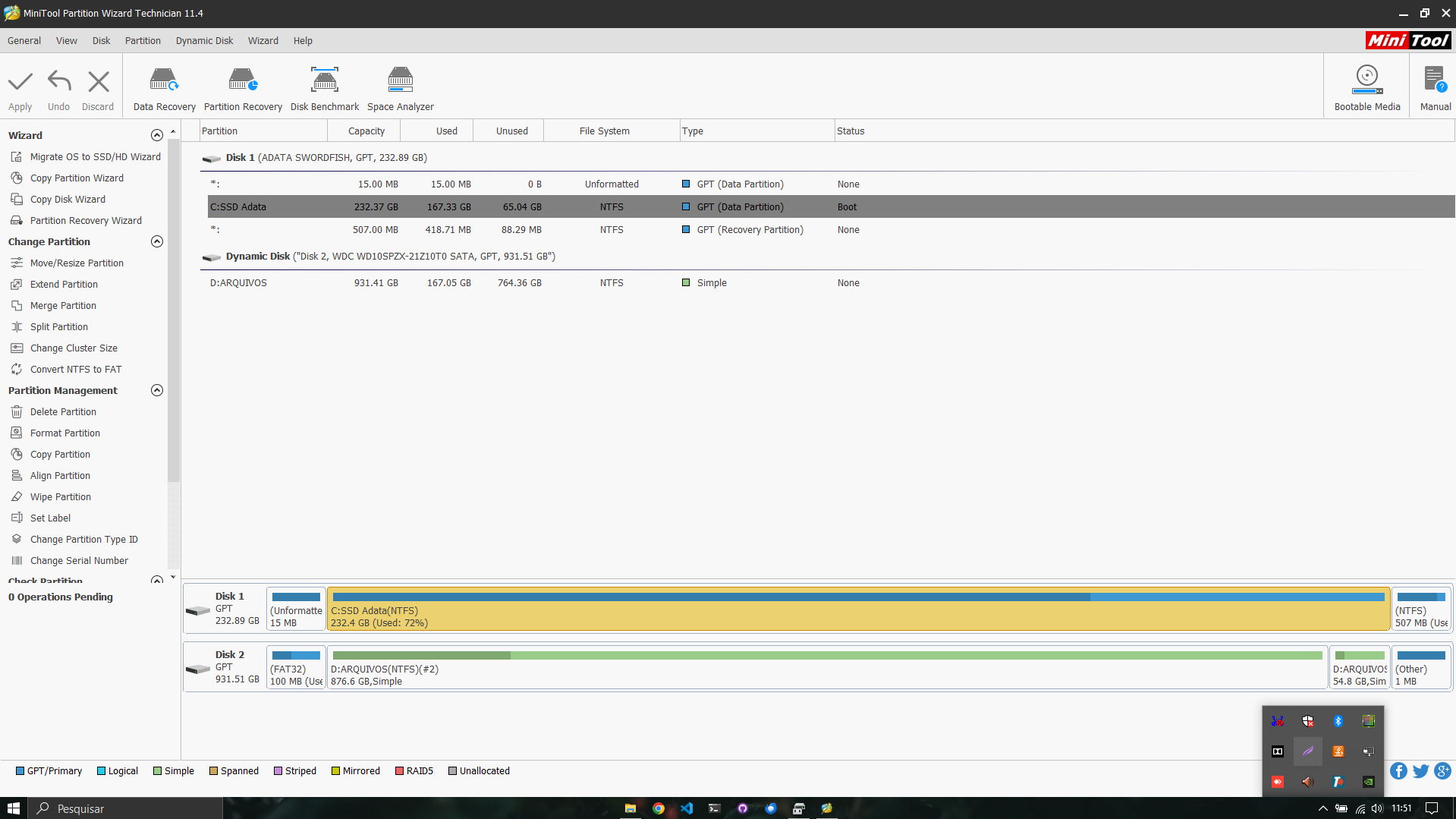Click Format Partition
This screenshot has width=1456, height=819.
click(x=65, y=433)
